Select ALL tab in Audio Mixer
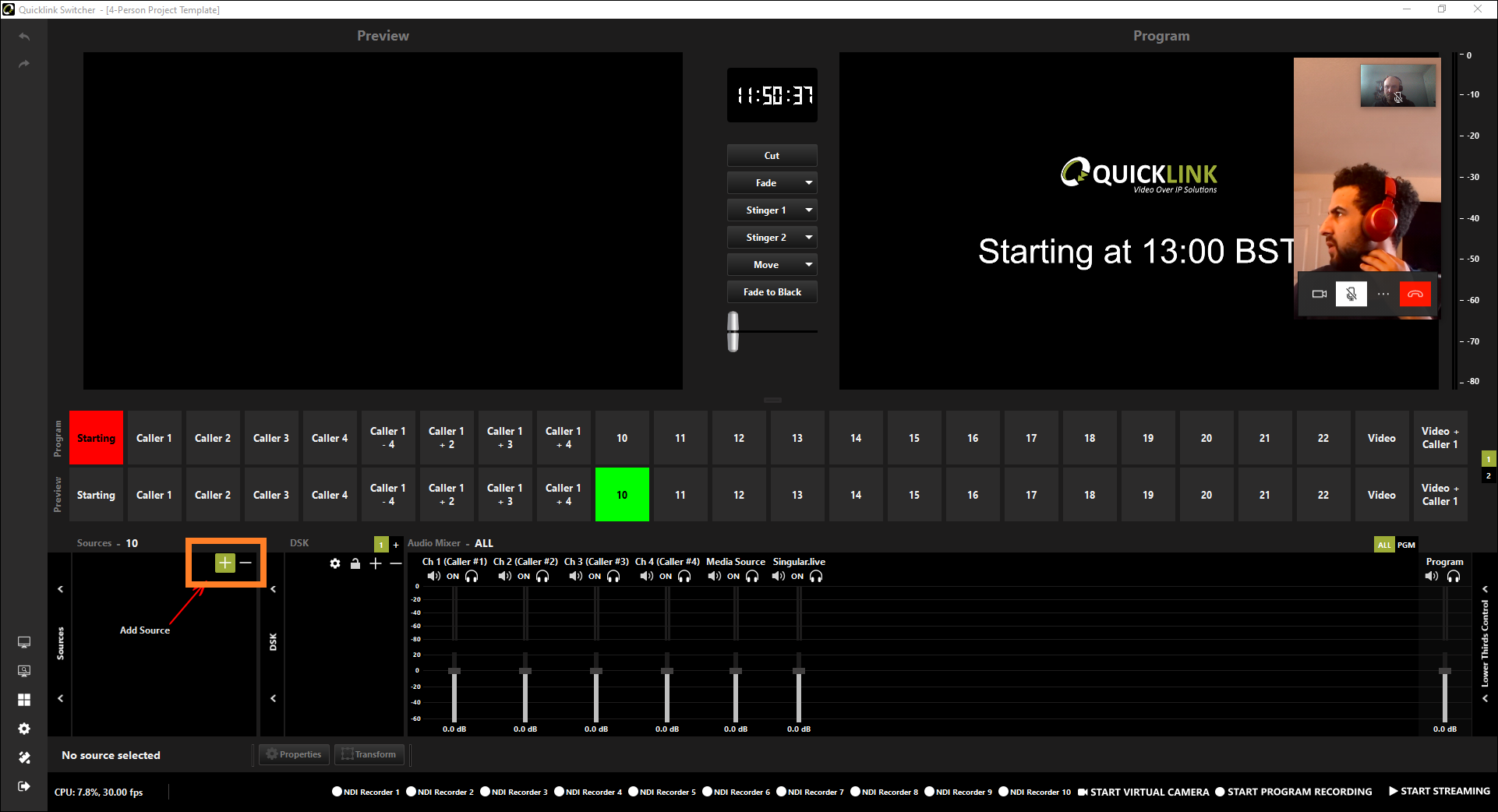The width and height of the screenshot is (1498, 812). [x=1384, y=545]
